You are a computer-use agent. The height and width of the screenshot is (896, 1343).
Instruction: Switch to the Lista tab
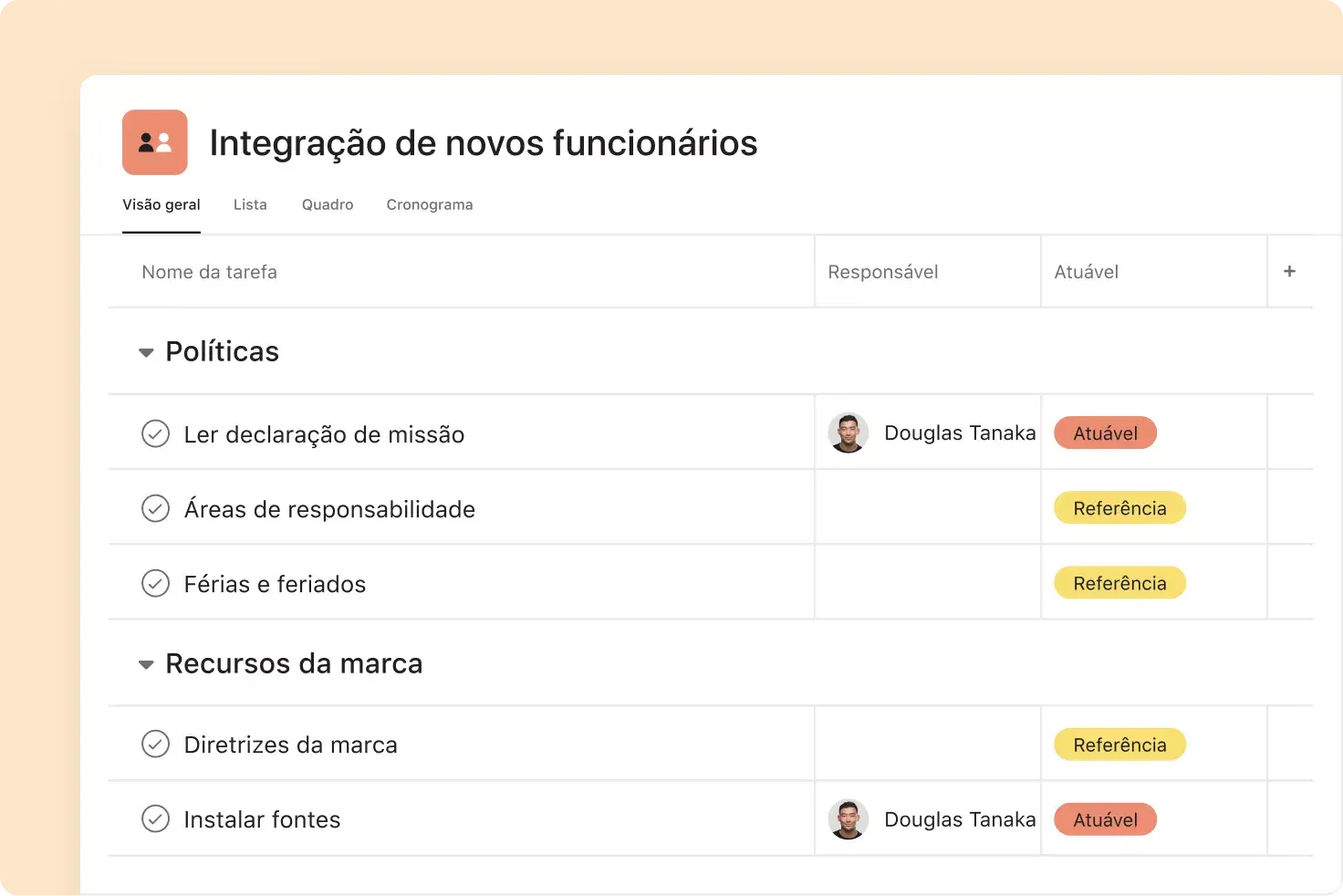point(250,204)
